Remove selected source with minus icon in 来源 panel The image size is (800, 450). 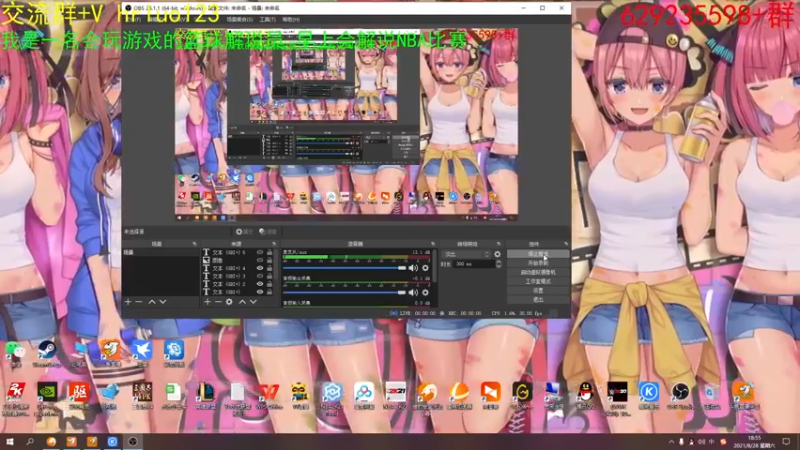(x=218, y=302)
